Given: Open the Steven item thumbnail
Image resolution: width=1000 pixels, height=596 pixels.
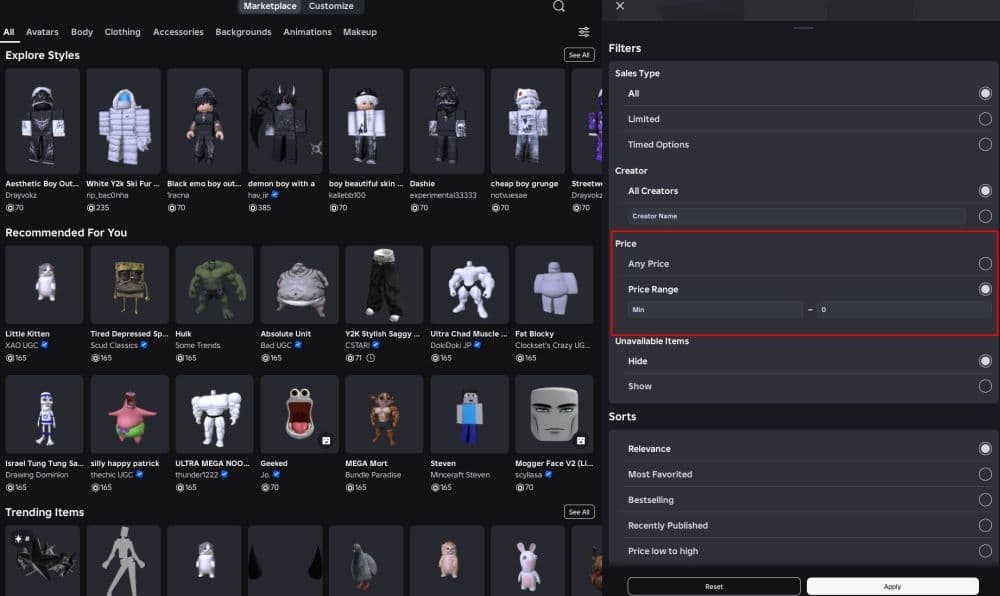Looking at the screenshot, I should (469, 414).
